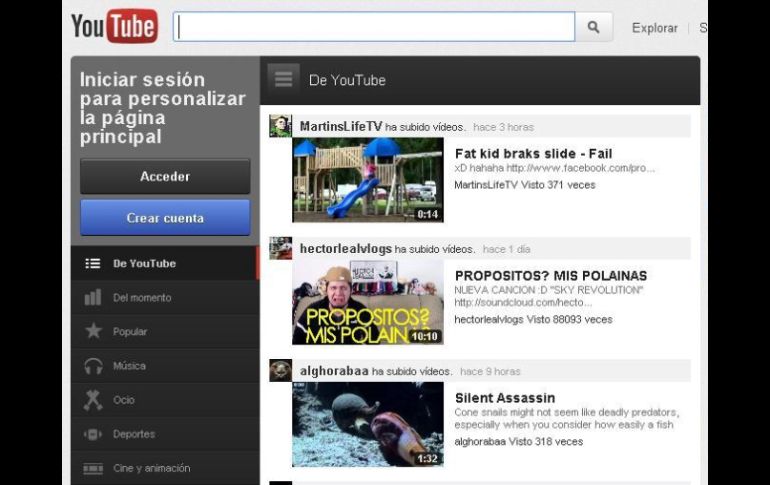Click the Popular star icon
The width and height of the screenshot is (770, 485).
click(93, 331)
